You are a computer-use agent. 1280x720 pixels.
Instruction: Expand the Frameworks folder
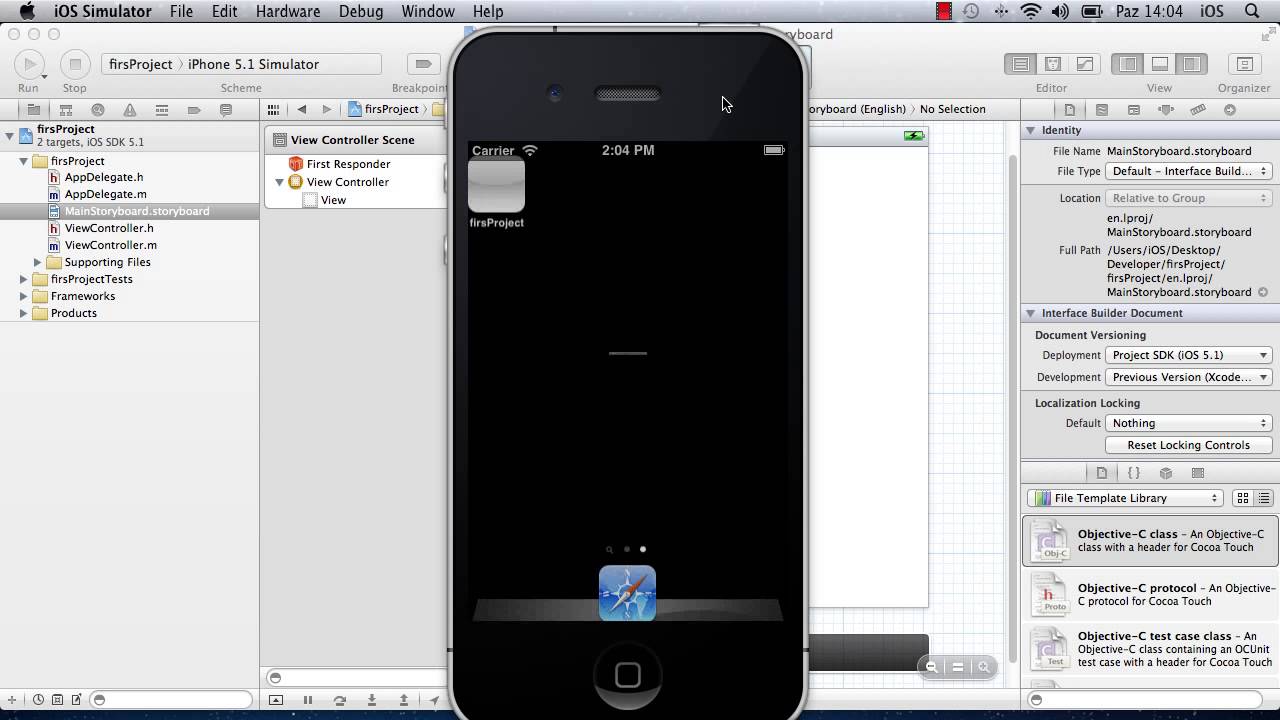(x=24, y=296)
